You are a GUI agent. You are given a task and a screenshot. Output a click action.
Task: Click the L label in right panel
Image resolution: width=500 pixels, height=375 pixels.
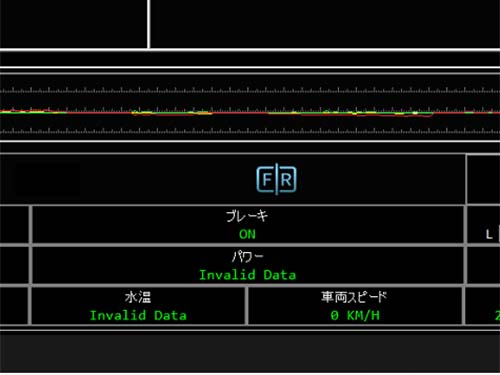click(x=489, y=235)
